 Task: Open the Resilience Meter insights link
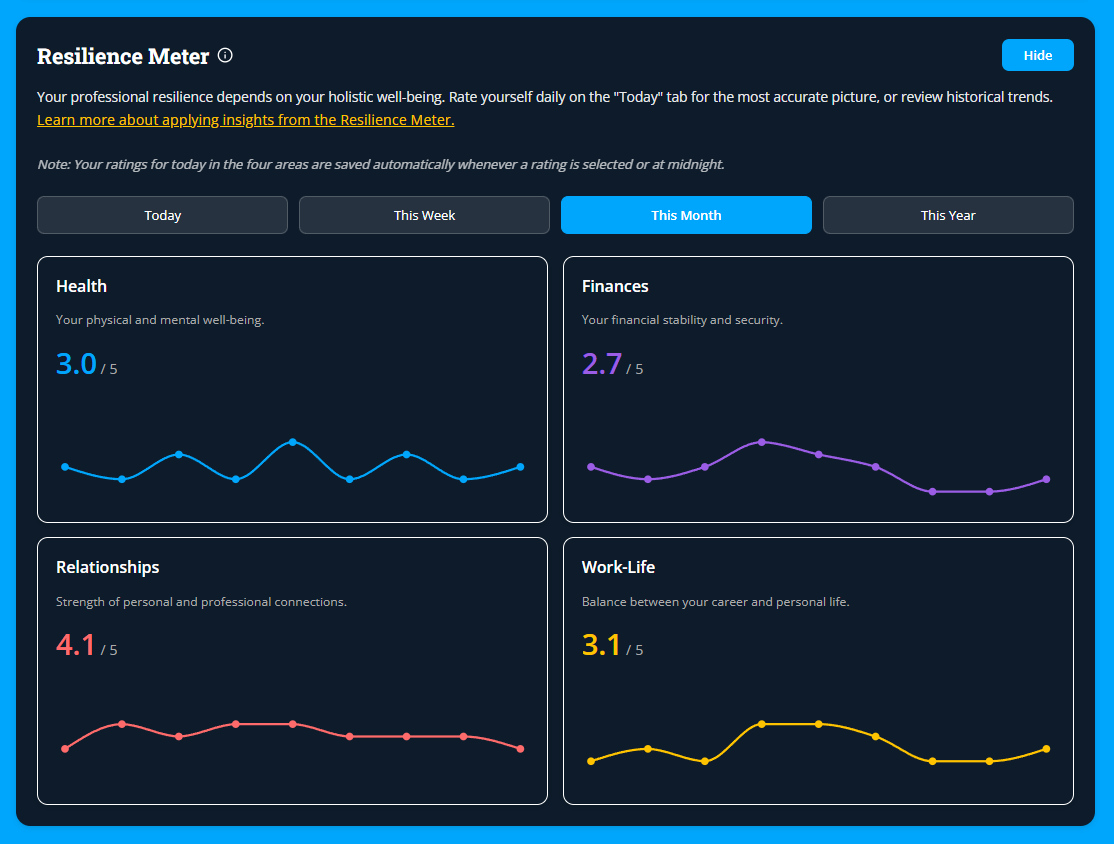click(246, 119)
